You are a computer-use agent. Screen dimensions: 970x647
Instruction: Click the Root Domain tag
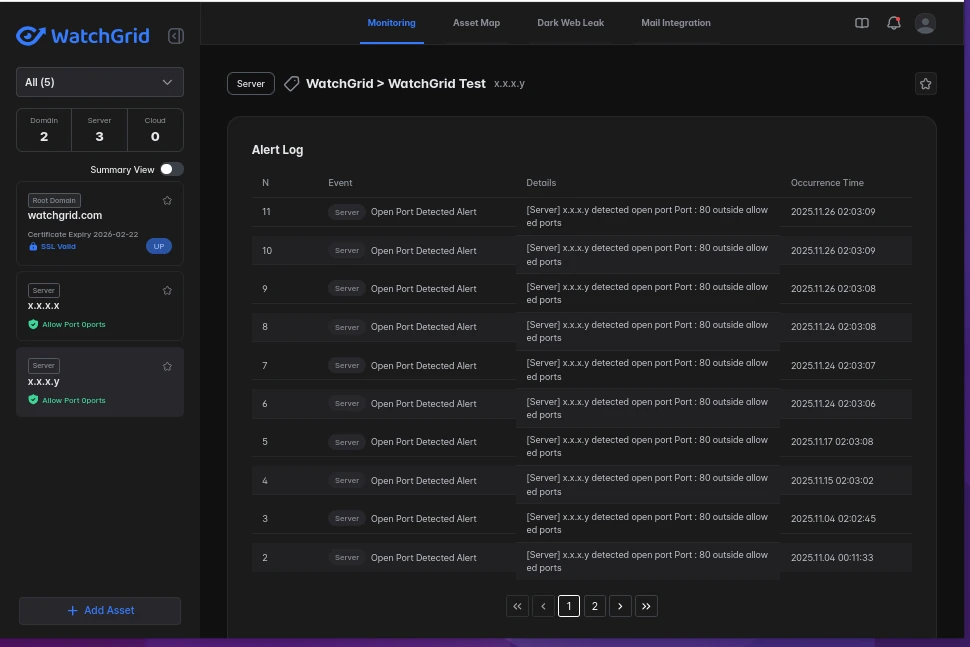pos(54,200)
